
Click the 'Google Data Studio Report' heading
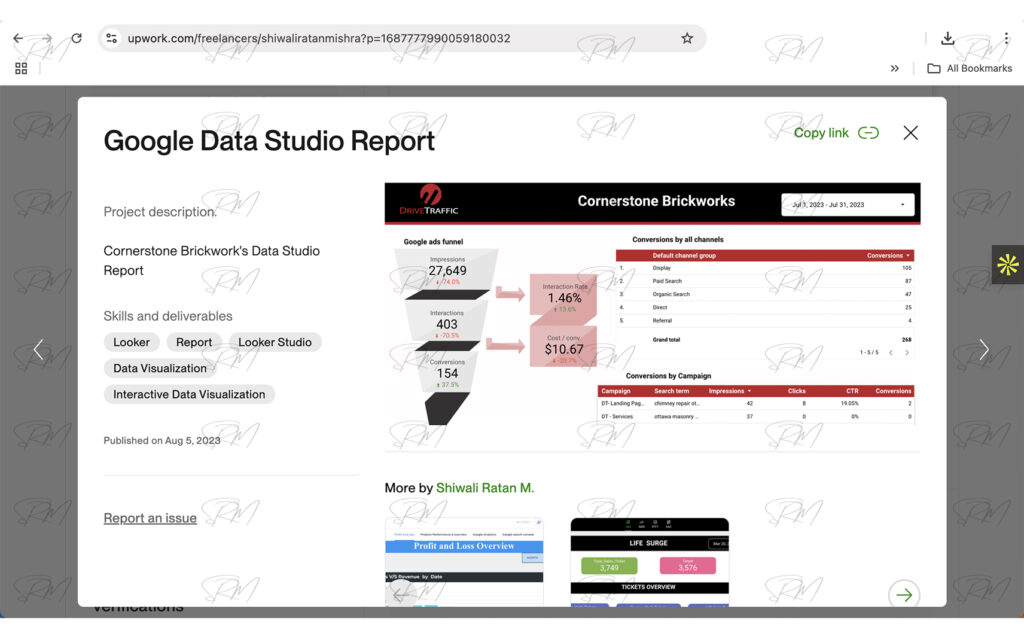[269, 141]
